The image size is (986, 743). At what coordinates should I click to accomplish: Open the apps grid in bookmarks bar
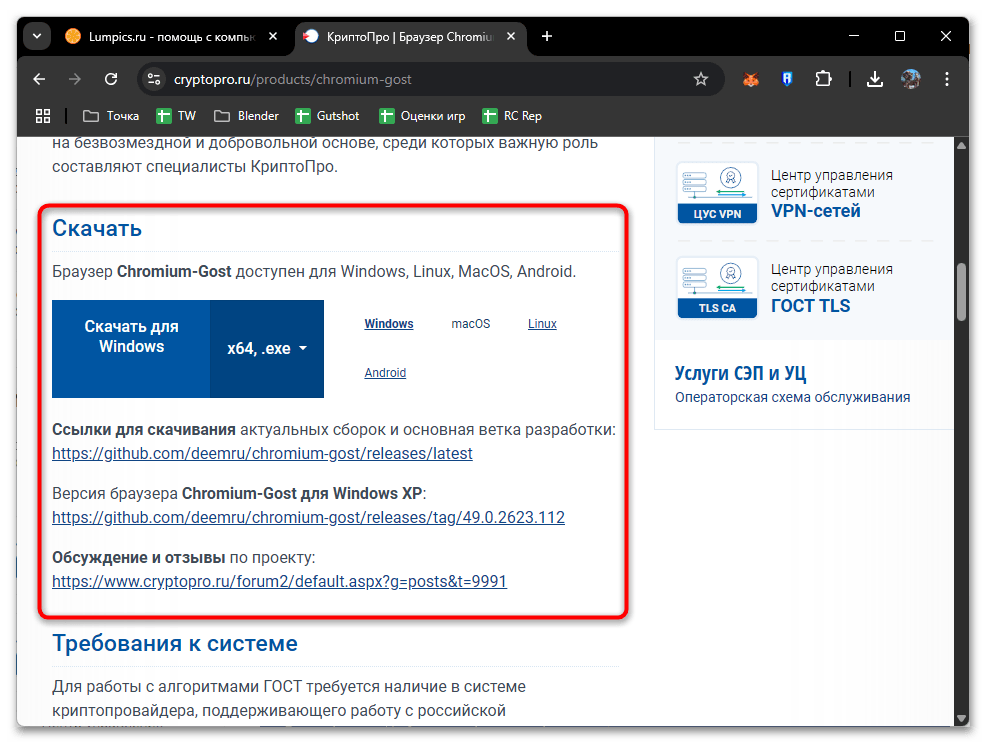(43, 116)
